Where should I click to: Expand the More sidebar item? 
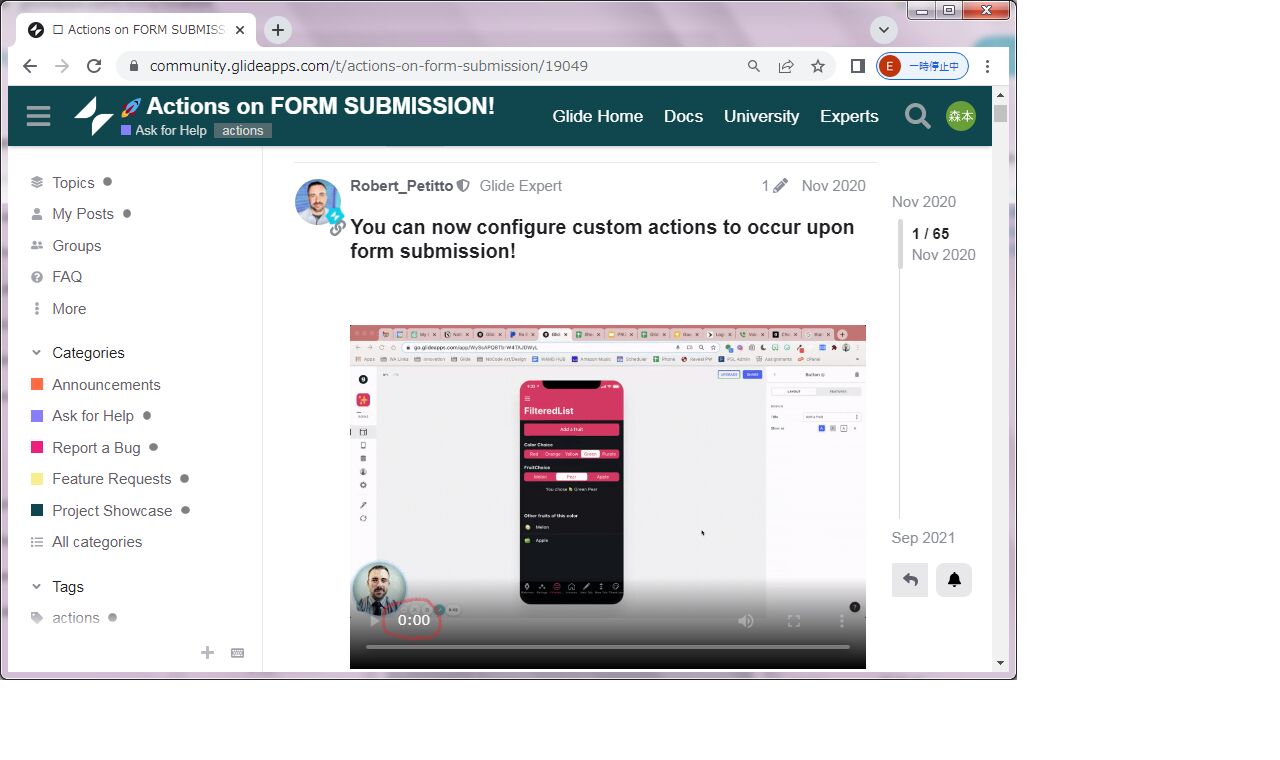click(x=58, y=309)
